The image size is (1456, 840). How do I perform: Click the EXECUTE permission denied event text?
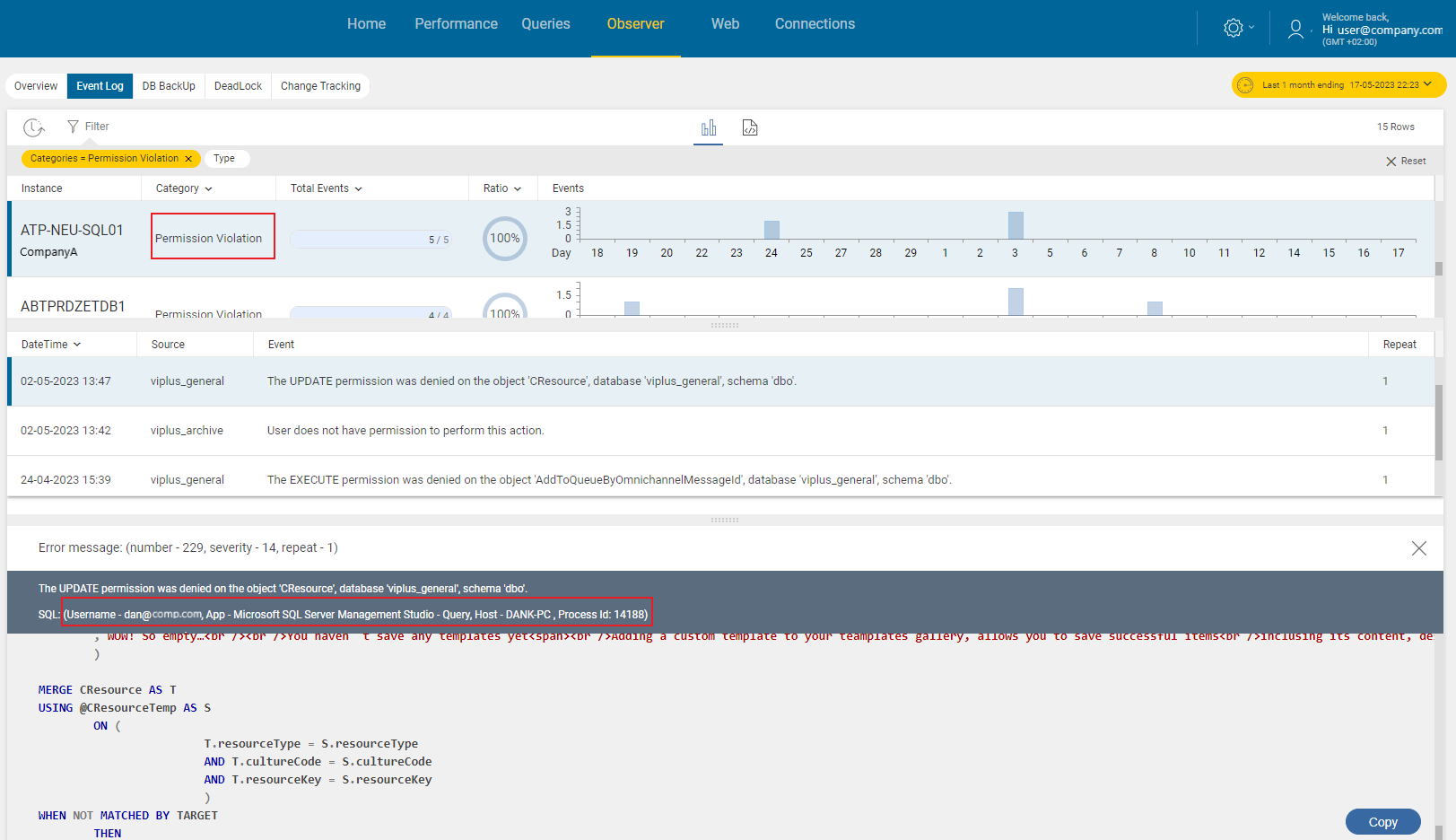pyautogui.click(x=609, y=480)
